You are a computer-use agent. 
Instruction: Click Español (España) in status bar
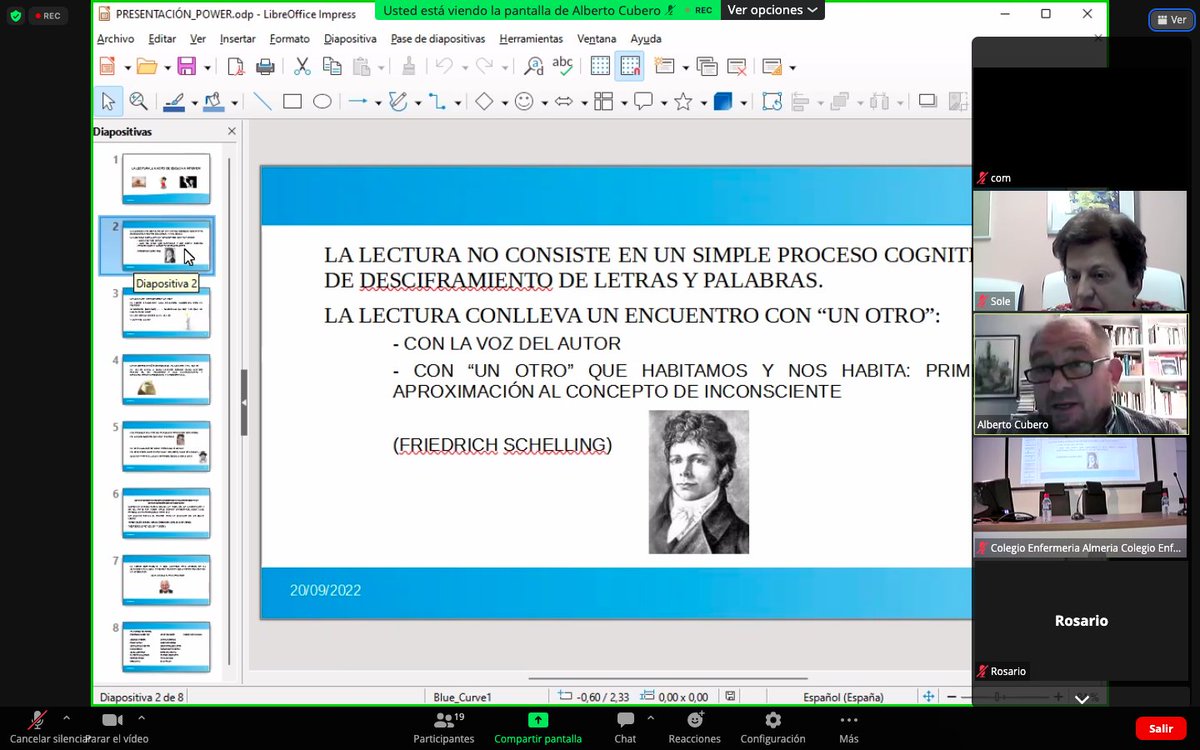click(x=843, y=697)
